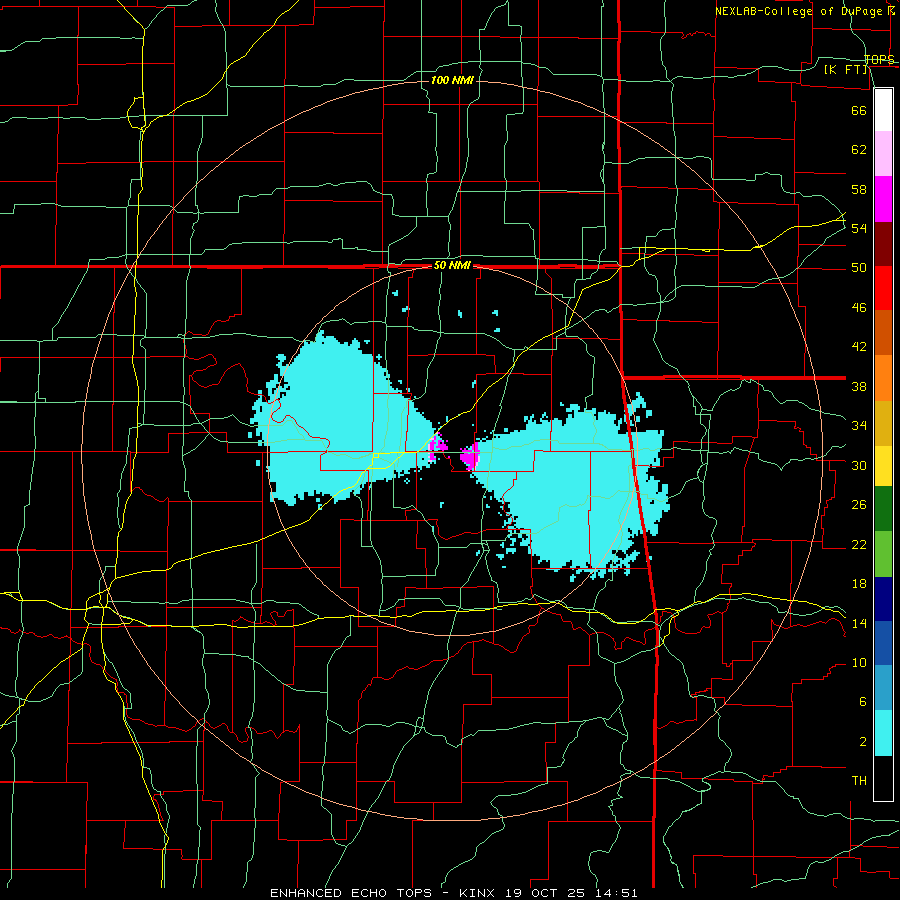Viewport: 900px width, 900px height.
Task: Click the 22 legend value
Action: click(x=859, y=544)
